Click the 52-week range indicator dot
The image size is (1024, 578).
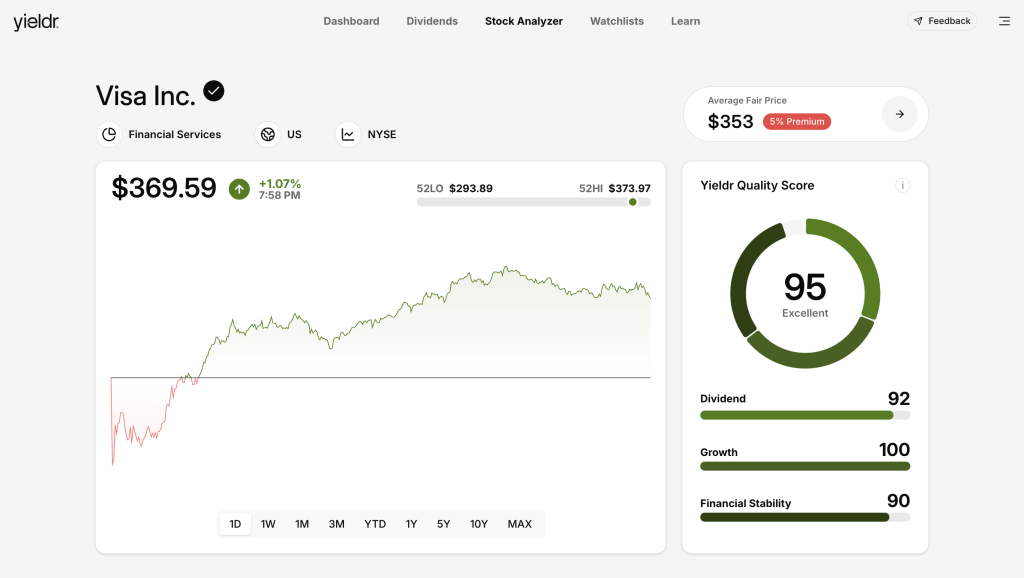pos(632,202)
